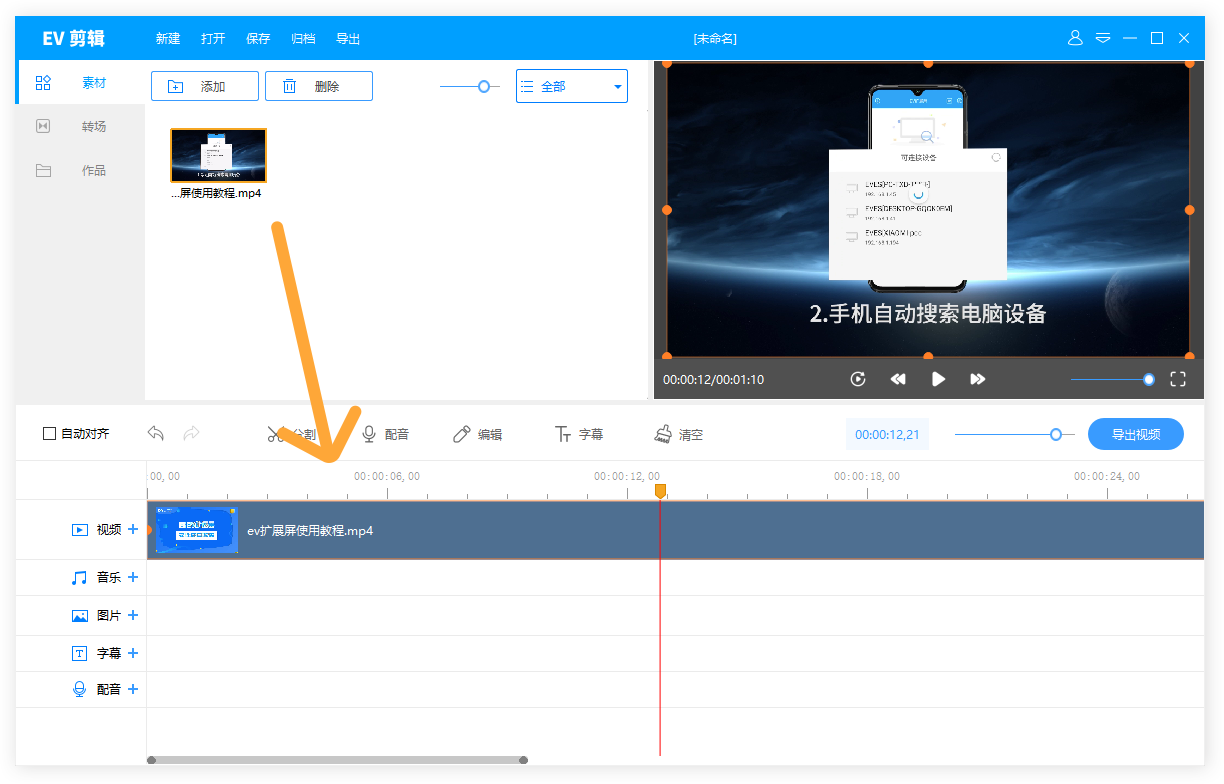Add a picture via the 图片 plus icon
Screen dimensions: 1224x784
[x=132, y=615]
